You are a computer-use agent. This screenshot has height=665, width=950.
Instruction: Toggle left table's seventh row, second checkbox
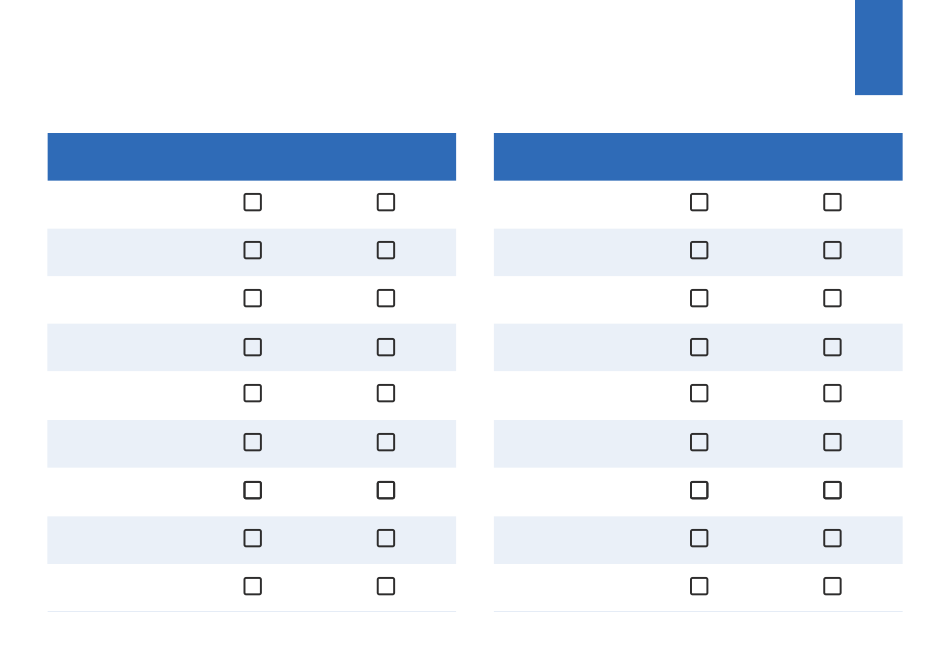386,490
